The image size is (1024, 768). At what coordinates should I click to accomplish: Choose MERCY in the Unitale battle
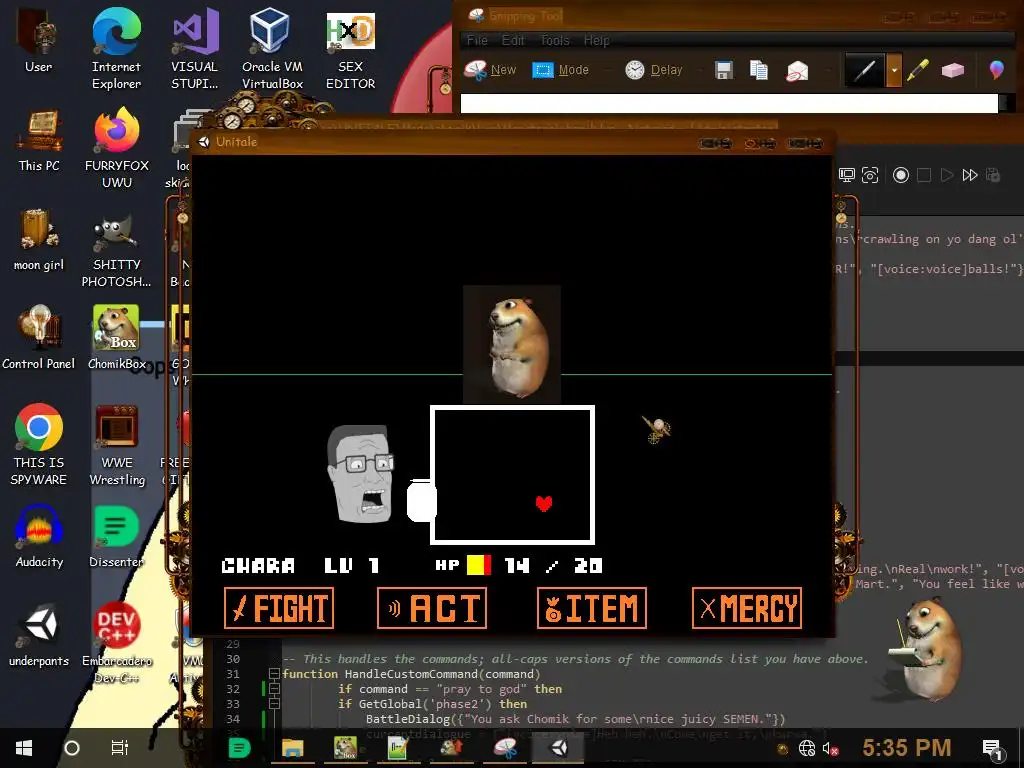(x=746, y=608)
